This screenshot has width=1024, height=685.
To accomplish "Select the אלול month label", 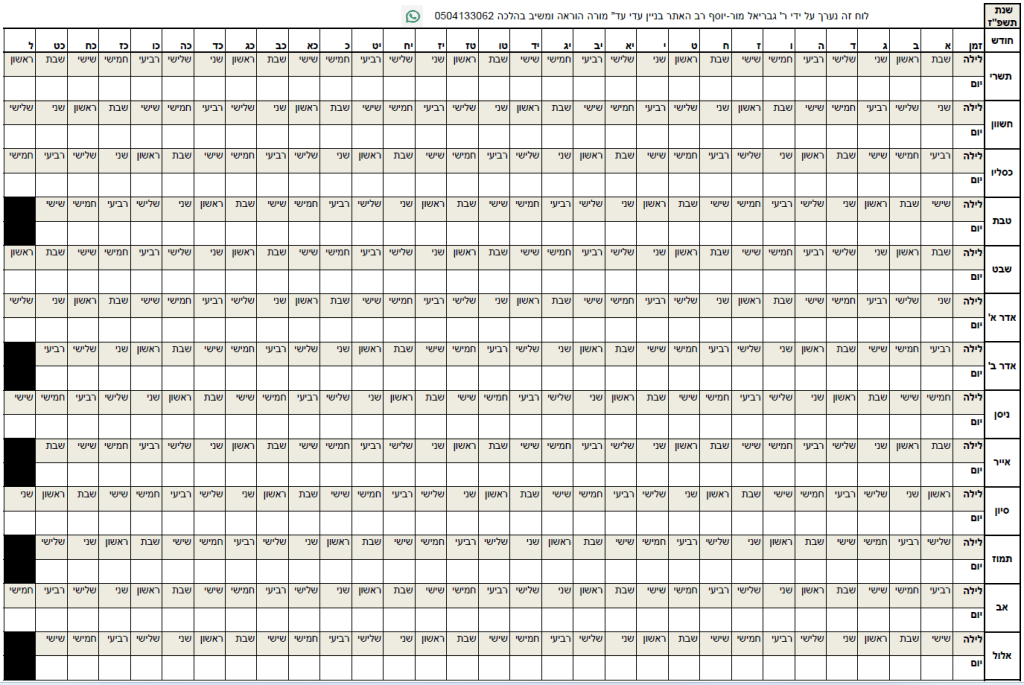I will coord(1004,655).
